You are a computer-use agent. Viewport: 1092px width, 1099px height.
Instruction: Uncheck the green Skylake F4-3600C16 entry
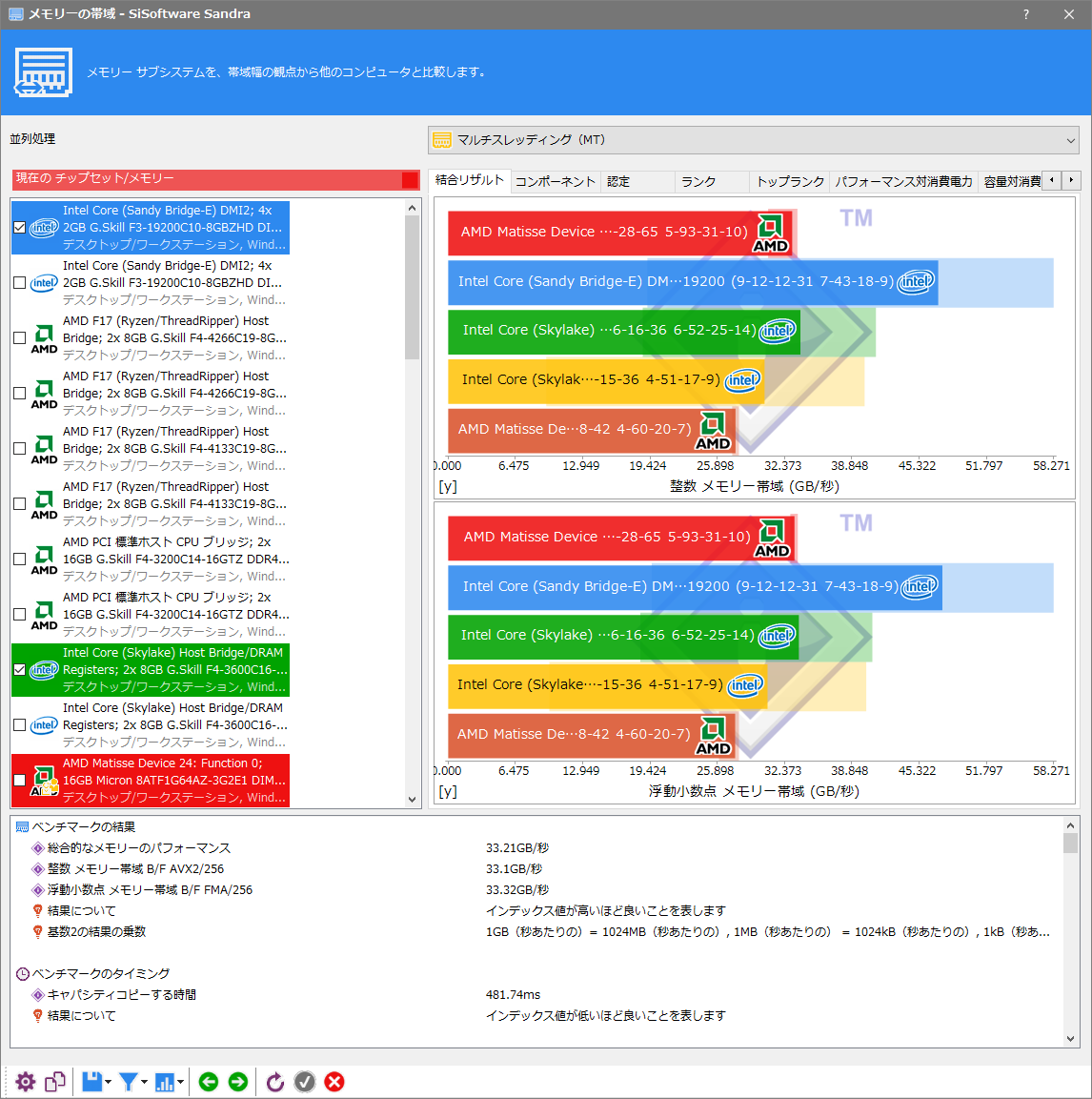pos(20,669)
